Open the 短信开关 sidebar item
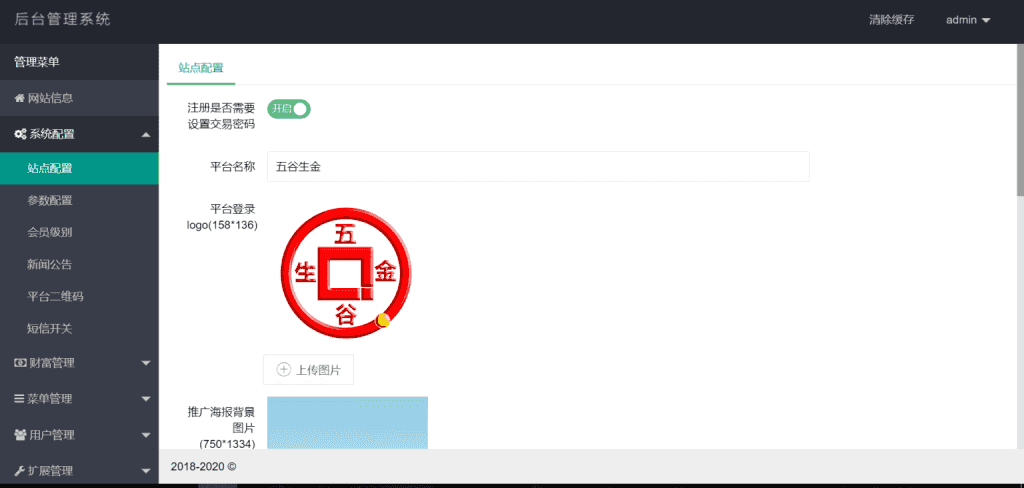This screenshot has width=1024, height=488. click(x=79, y=329)
